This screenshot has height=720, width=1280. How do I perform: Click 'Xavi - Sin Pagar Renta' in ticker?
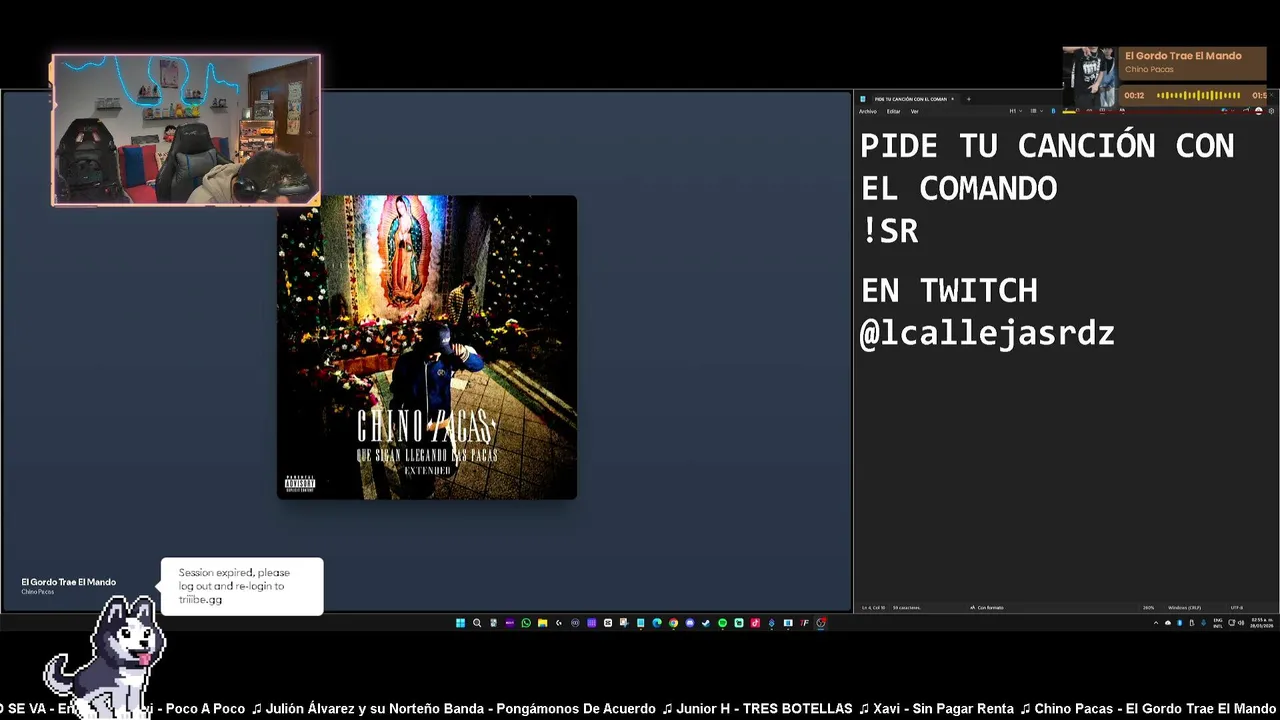[943, 708]
